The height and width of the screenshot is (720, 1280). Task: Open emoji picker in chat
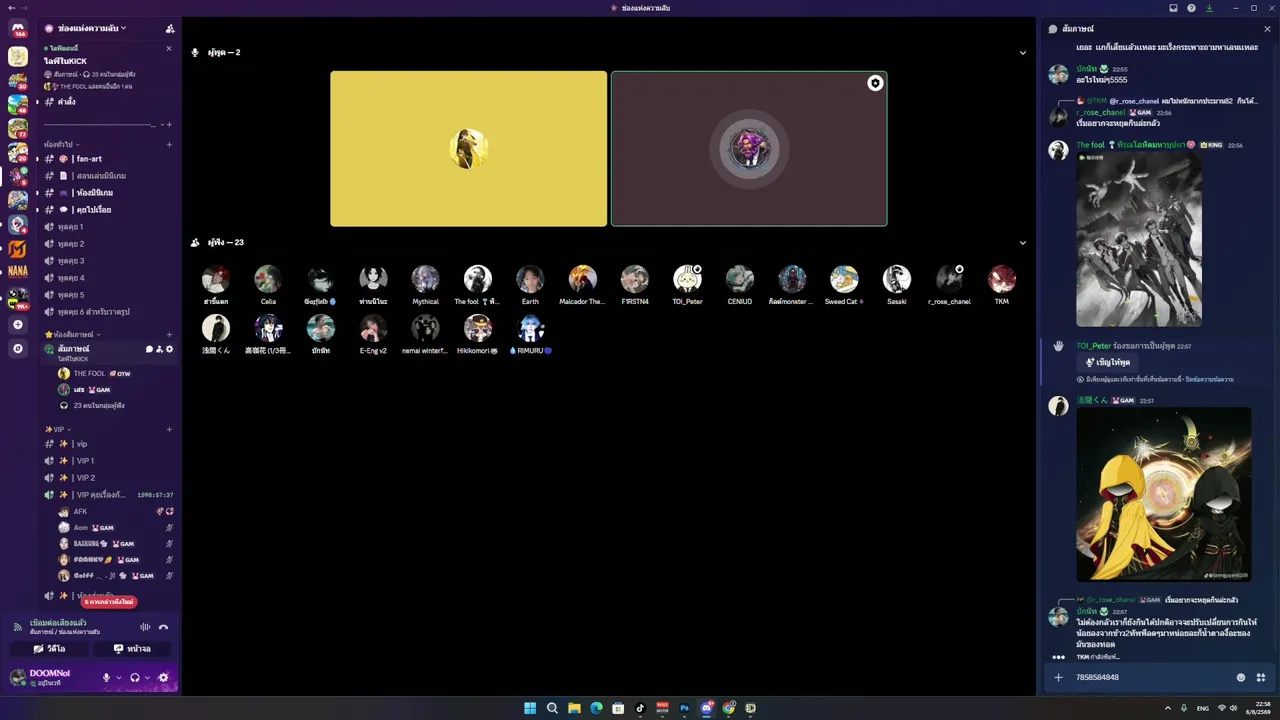coord(1241,677)
